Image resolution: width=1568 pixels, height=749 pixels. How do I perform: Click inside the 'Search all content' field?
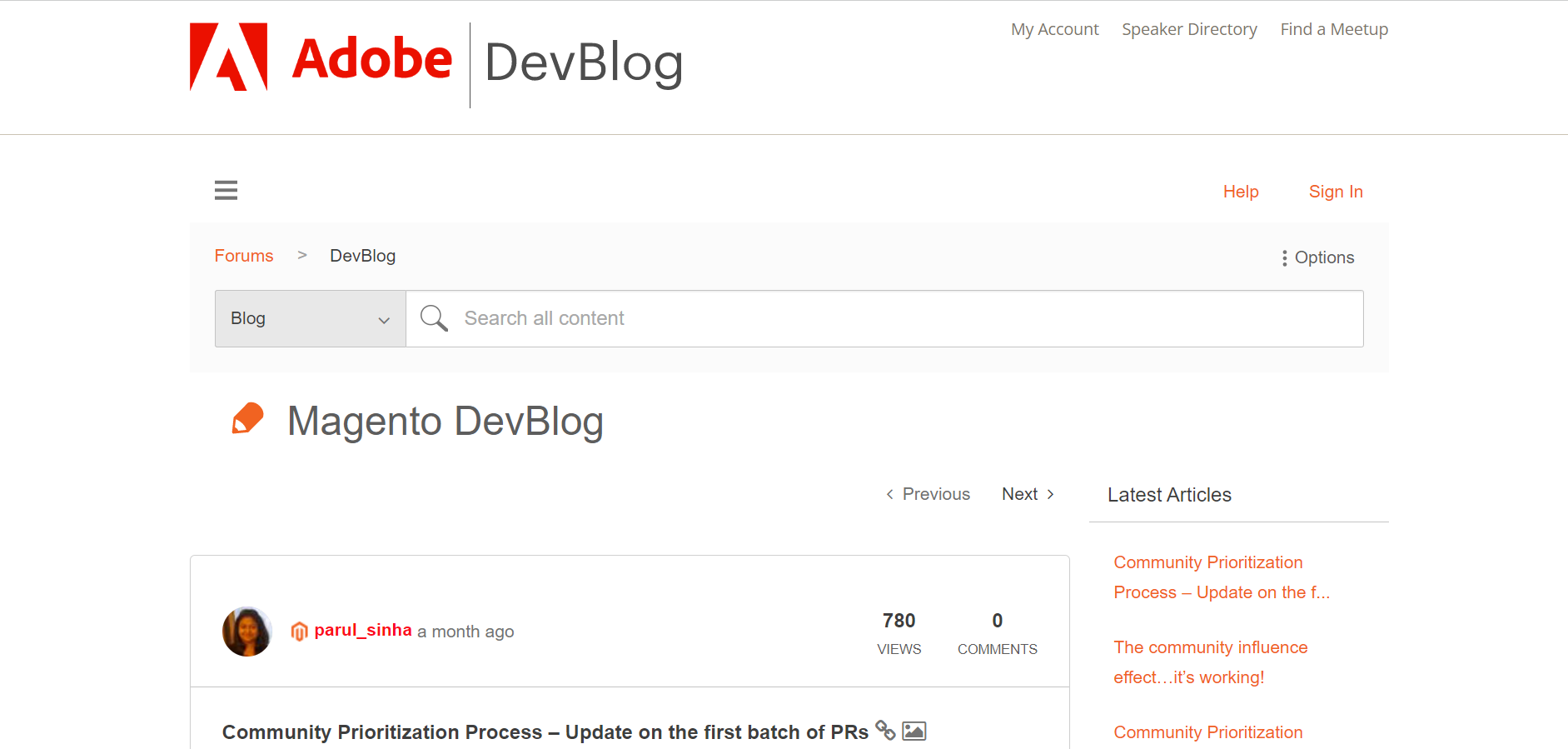(749, 318)
